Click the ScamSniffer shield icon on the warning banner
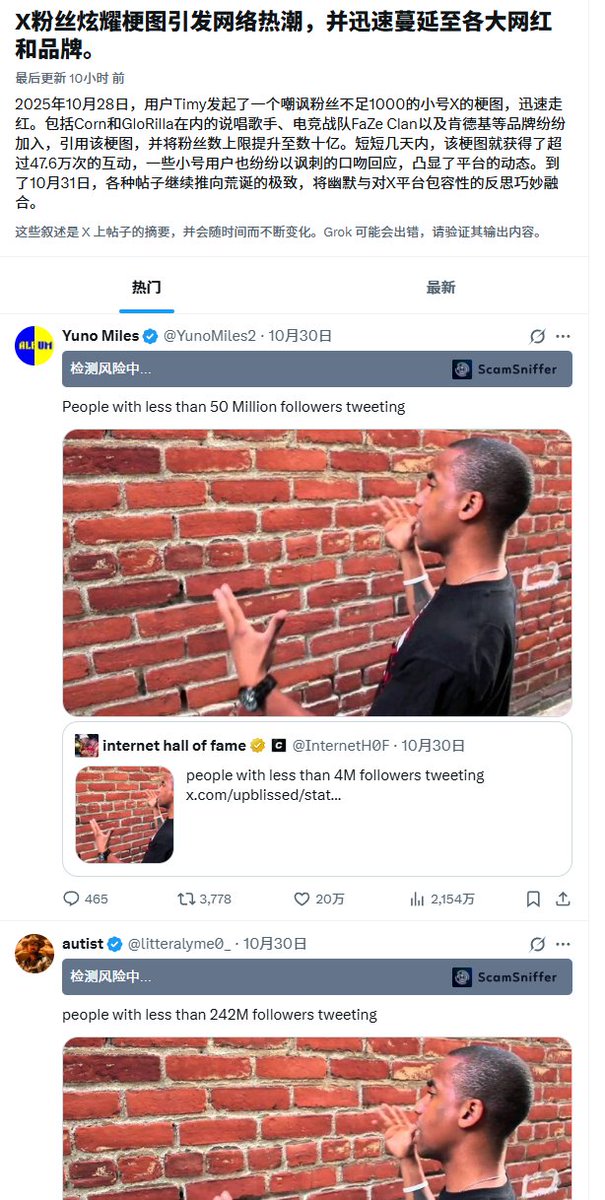Viewport: 605px width, 1200px height. tap(461, 369)
